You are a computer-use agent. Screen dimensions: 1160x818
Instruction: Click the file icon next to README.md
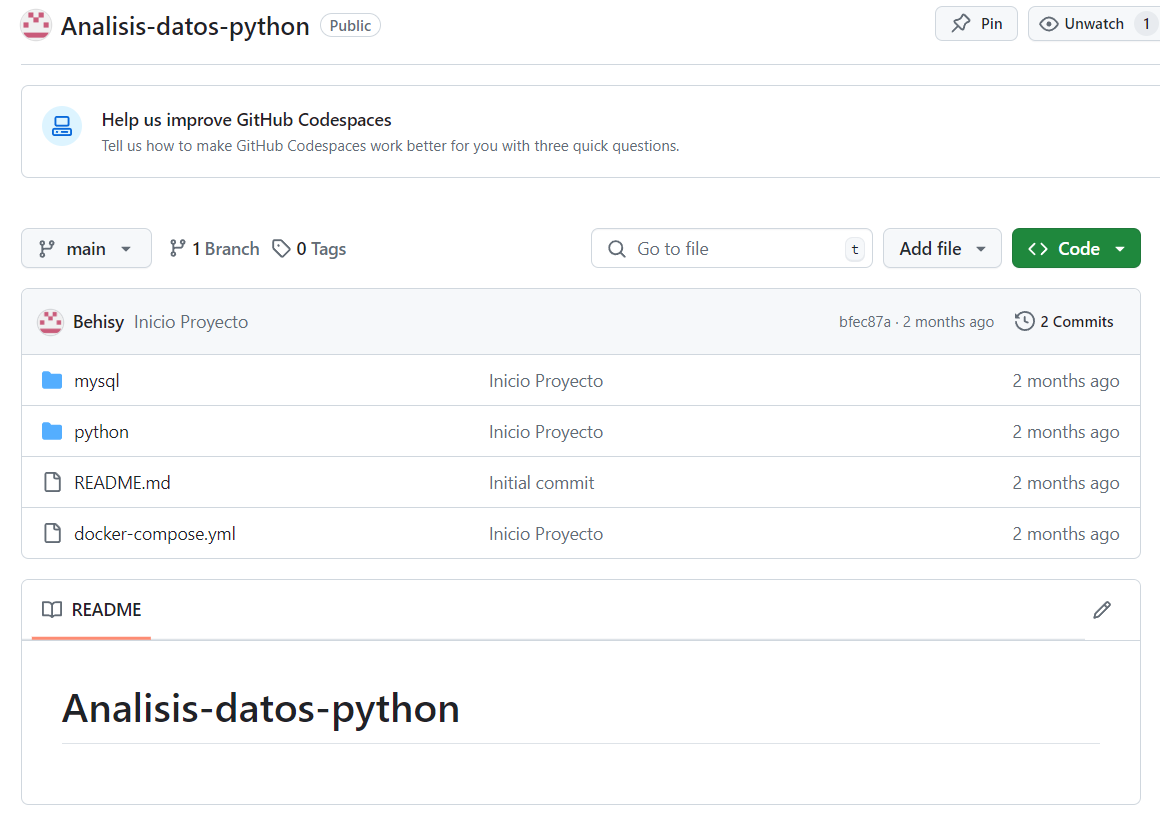tap(52, 482)
